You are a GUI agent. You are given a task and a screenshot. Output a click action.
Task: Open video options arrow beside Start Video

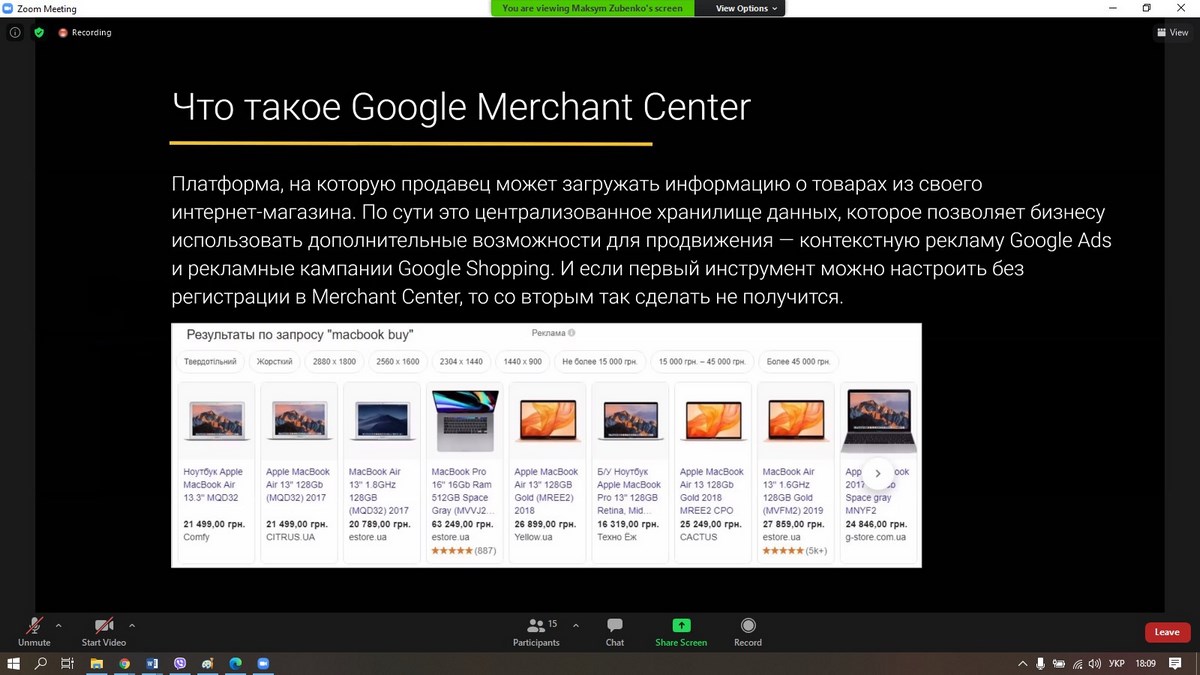(132, 626)
